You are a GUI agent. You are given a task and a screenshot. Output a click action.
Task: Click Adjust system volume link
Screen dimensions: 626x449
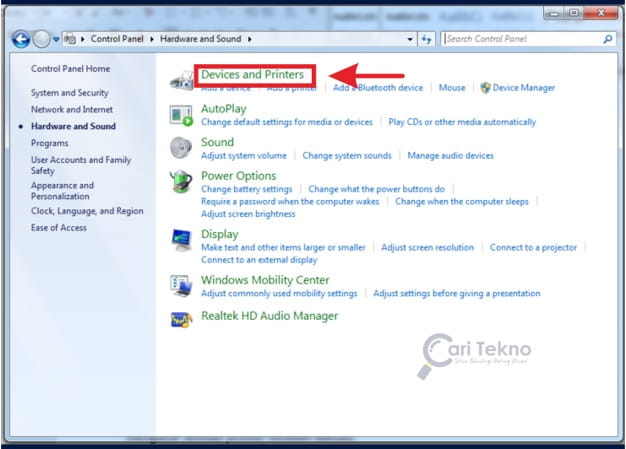click(244, 156)
